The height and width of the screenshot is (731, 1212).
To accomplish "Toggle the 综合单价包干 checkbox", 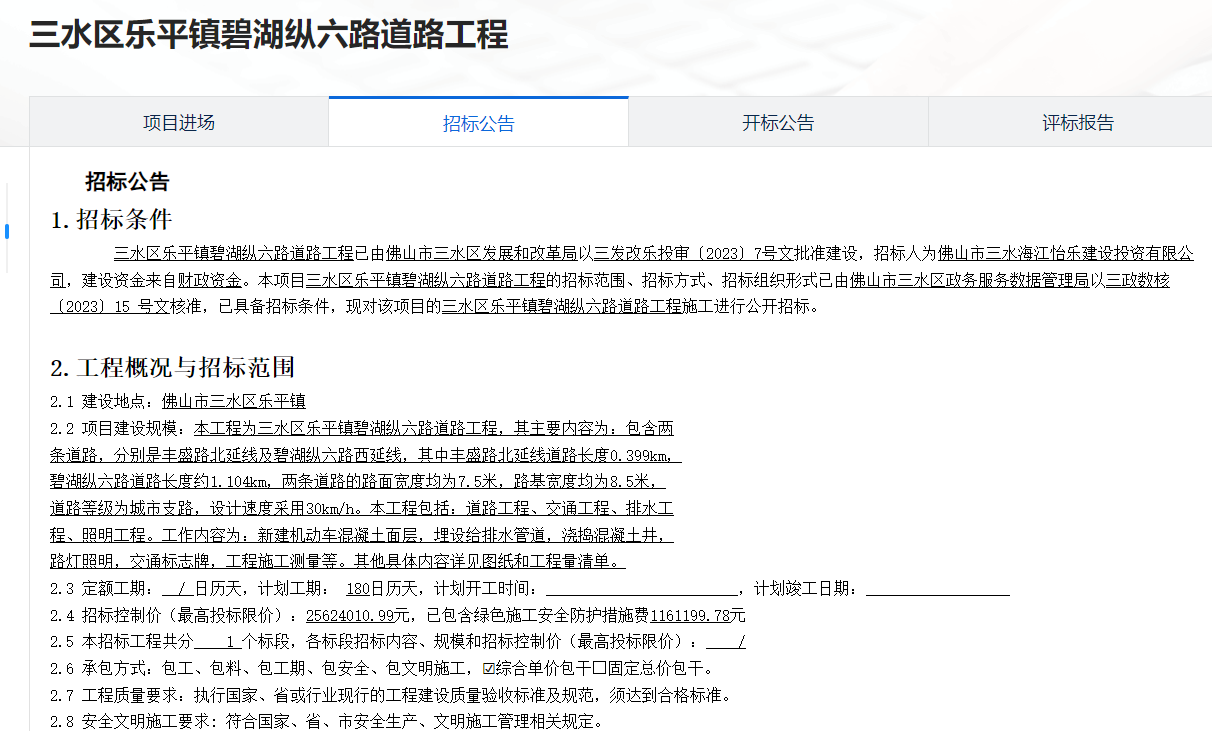I will (x=489, y=668).
